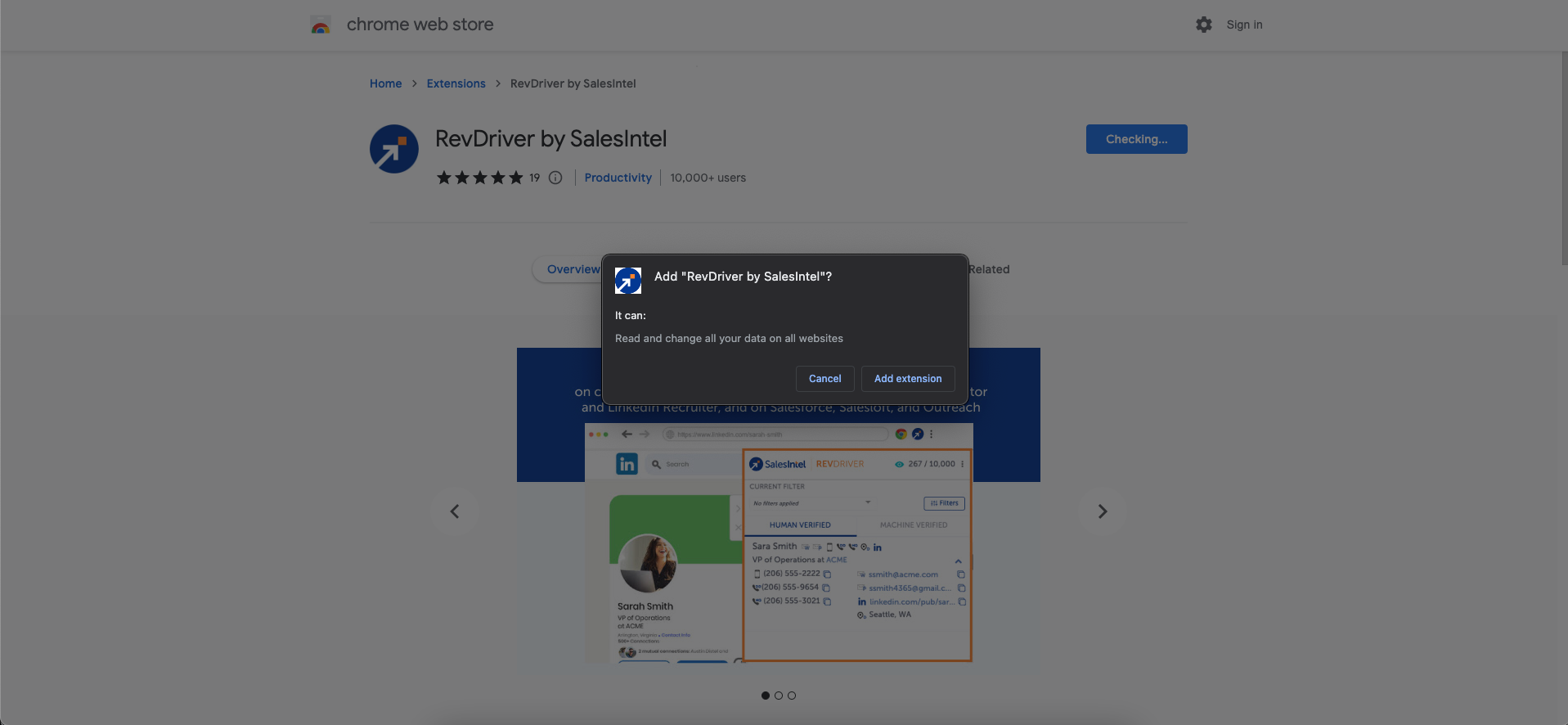Open the Productivity category link

point(618,178)
